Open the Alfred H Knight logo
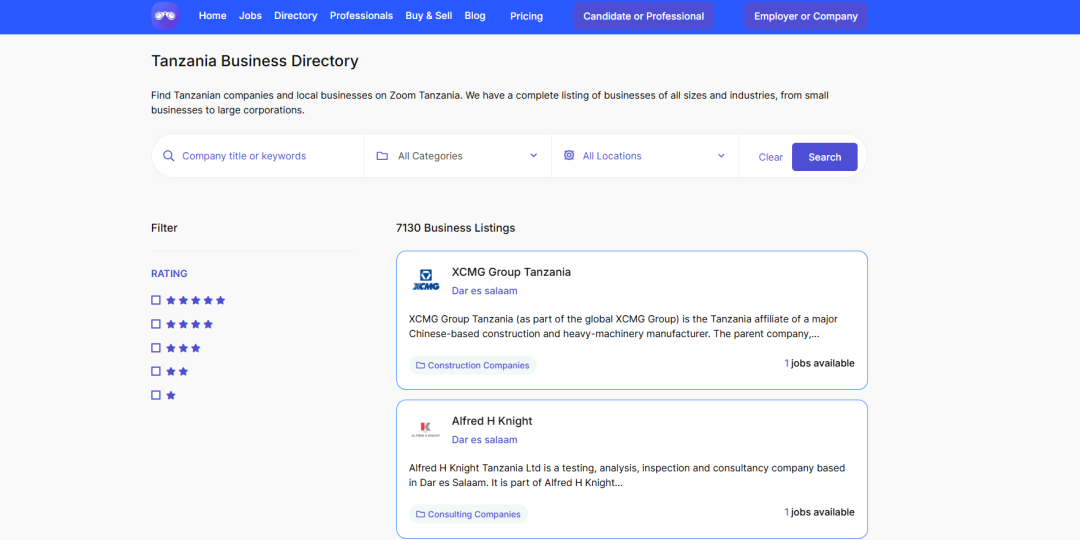The width and height of the screenshot is (1080, 540). click(x=426, y=430)
